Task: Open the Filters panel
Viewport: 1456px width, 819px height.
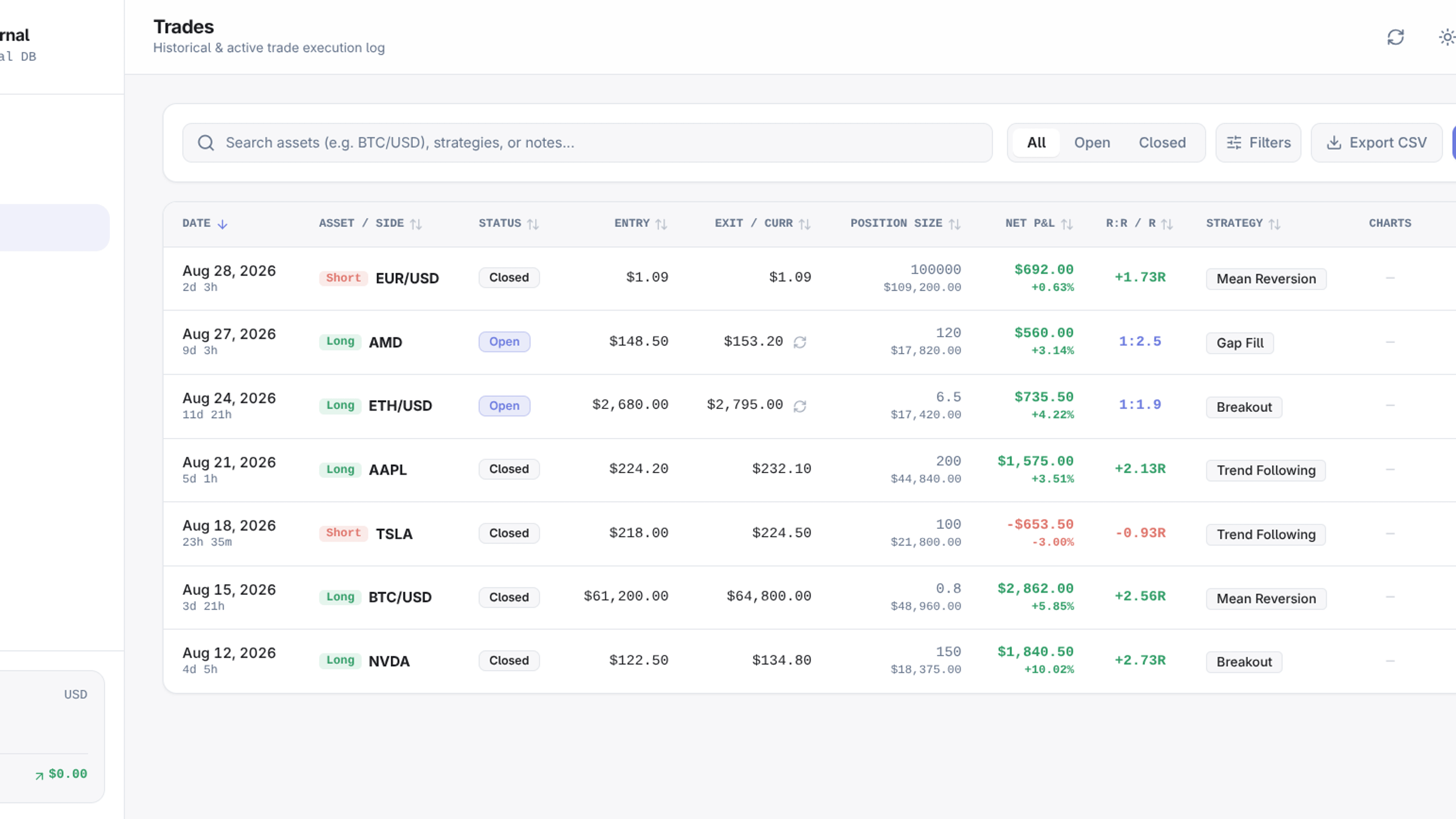Action: [1258, 143]
